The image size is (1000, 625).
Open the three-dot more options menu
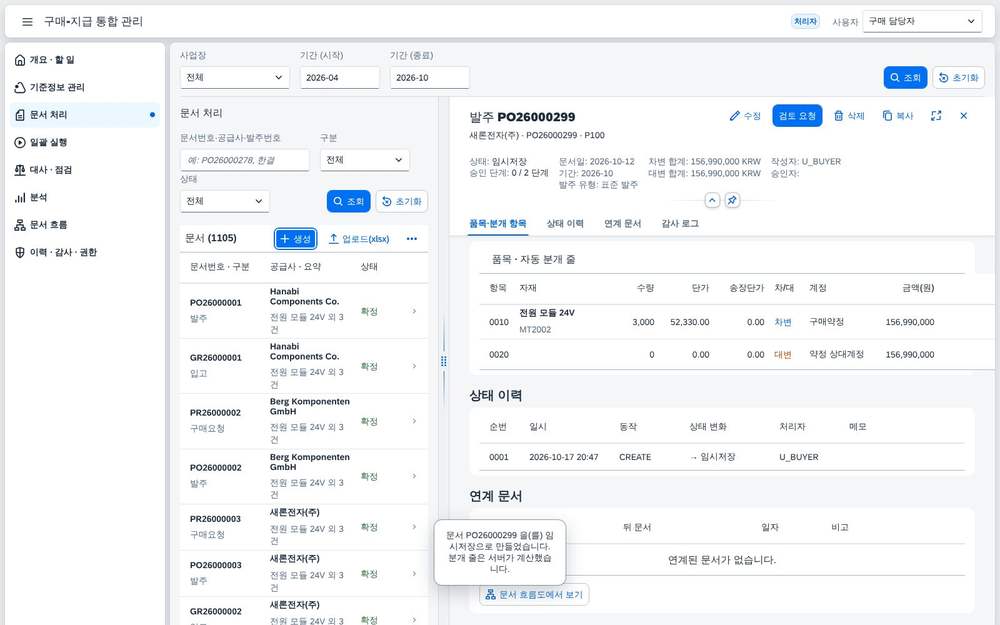point(412,239)
